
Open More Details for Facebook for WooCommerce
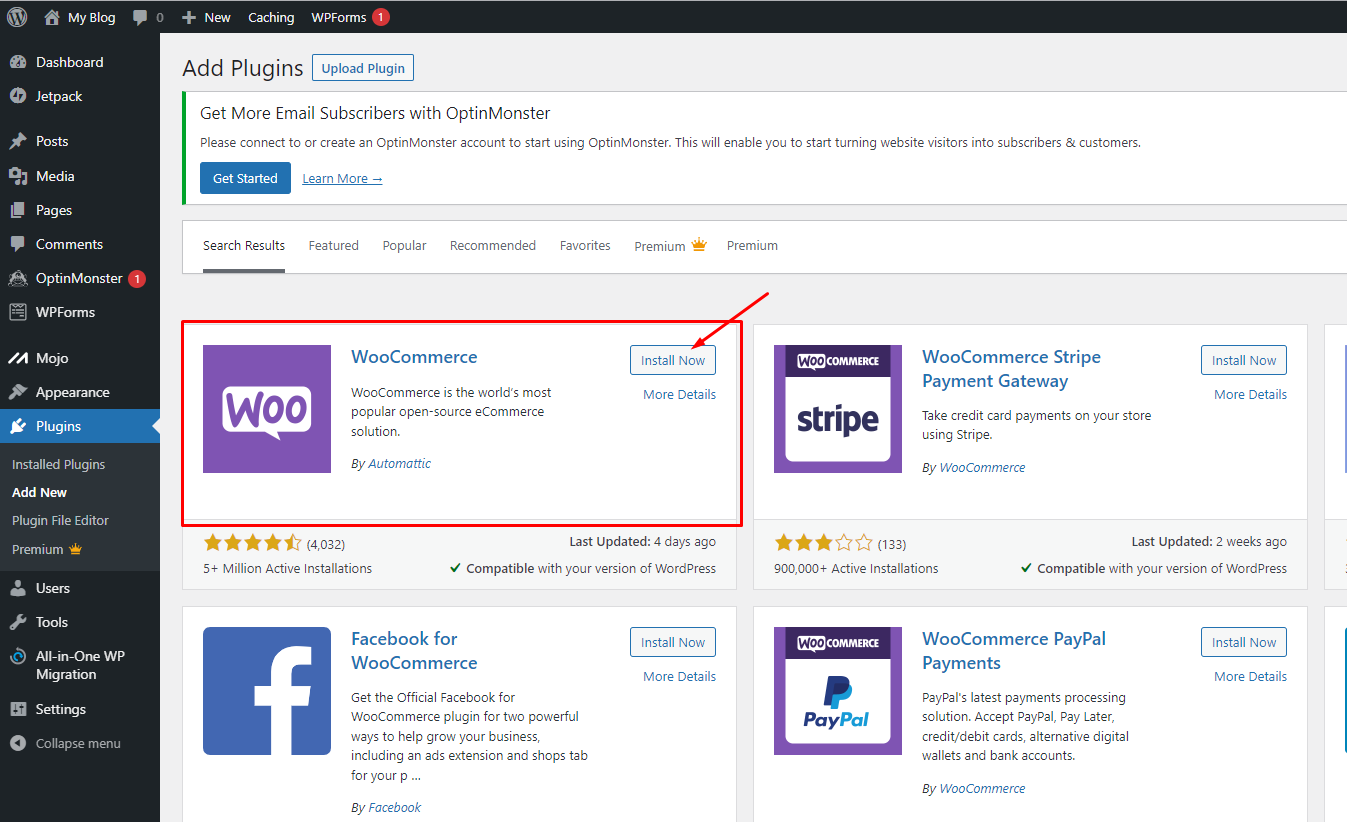pos(679,676)
